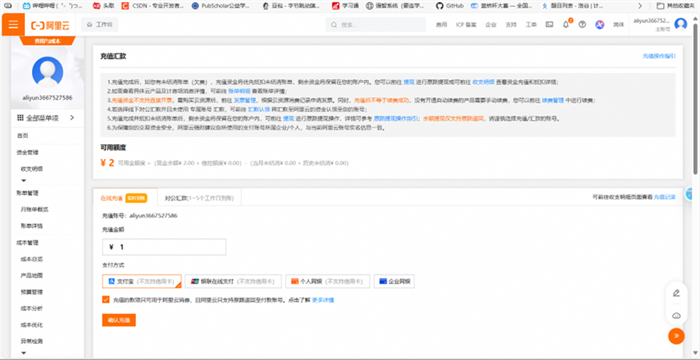Open 成本分析 in the sidebar
Viewport: 700px width, 360px height.
pyautogui.click(x=32, y=309)
